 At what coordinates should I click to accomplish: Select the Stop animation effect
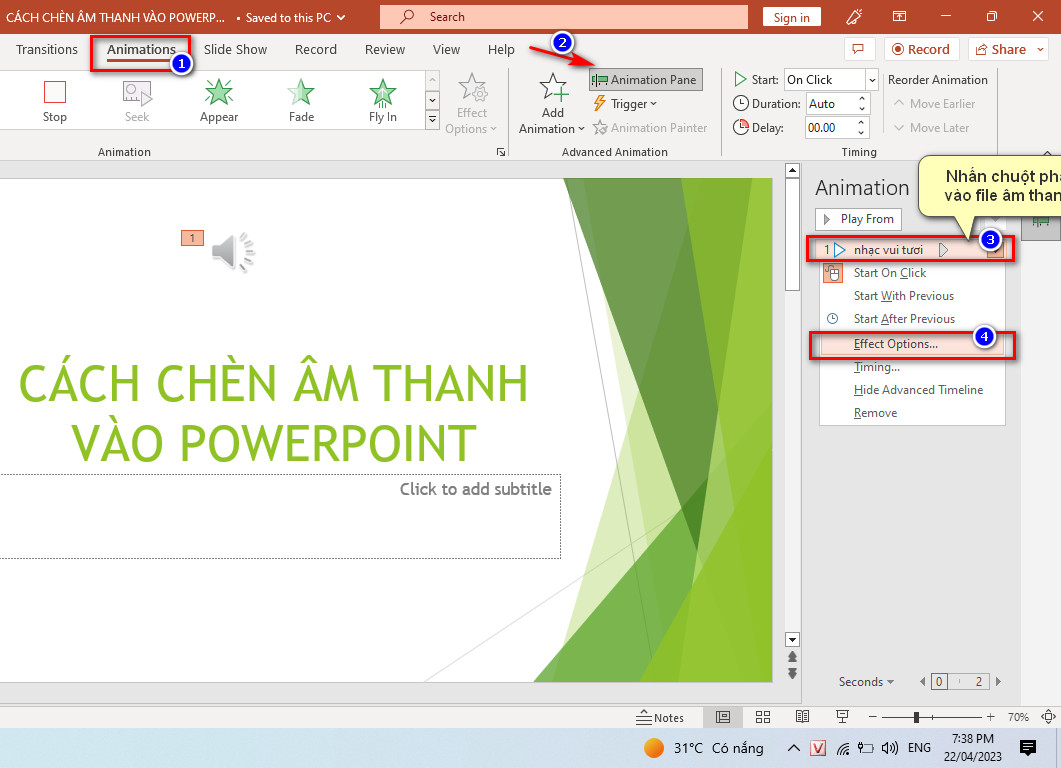[55, 101]
